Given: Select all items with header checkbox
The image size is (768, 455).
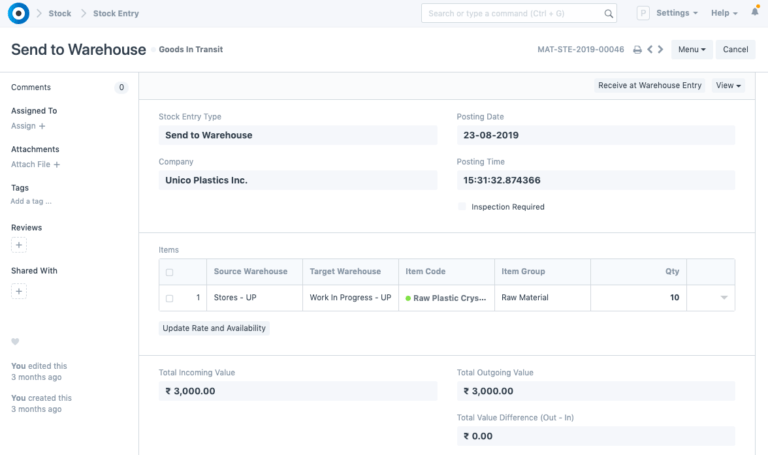Looking at the screenshot, I should pyautogui.click(x=169, y=272).
